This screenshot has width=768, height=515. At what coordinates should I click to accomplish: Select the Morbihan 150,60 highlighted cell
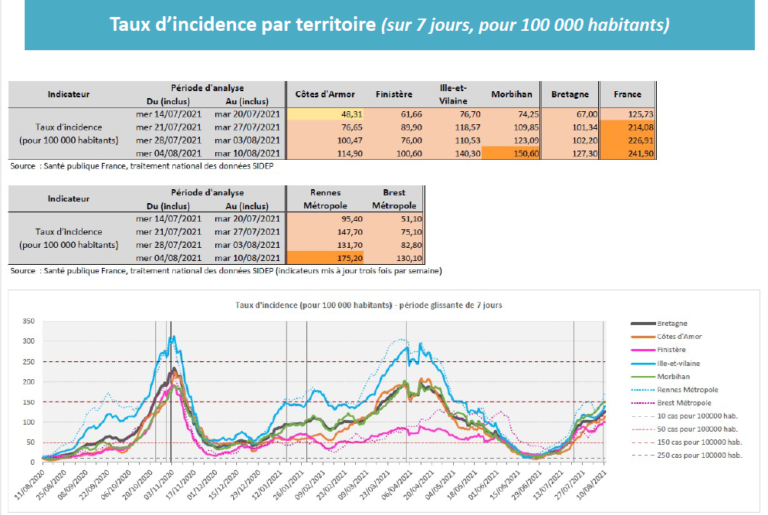(511, 153)
